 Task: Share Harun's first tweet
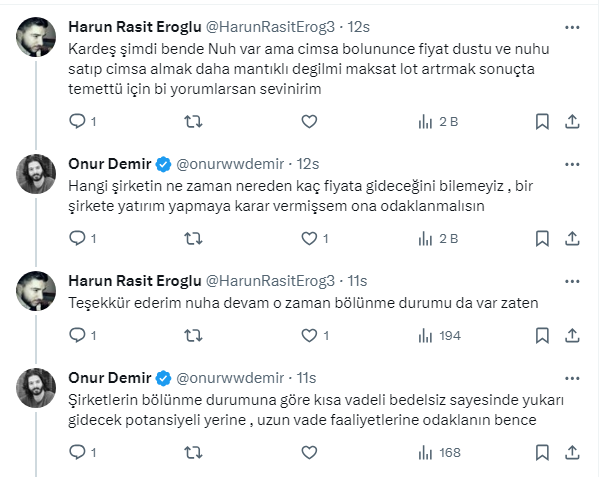[x=572, y=121]
